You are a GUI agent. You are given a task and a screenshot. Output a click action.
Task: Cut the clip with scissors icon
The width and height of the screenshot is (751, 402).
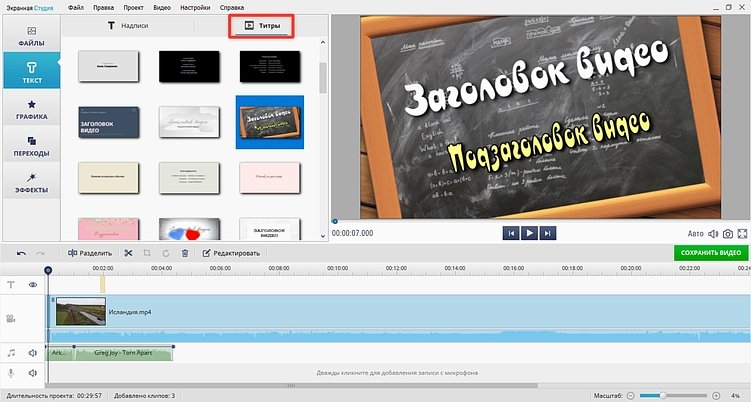pyautogui.click(x=128, y=253)
